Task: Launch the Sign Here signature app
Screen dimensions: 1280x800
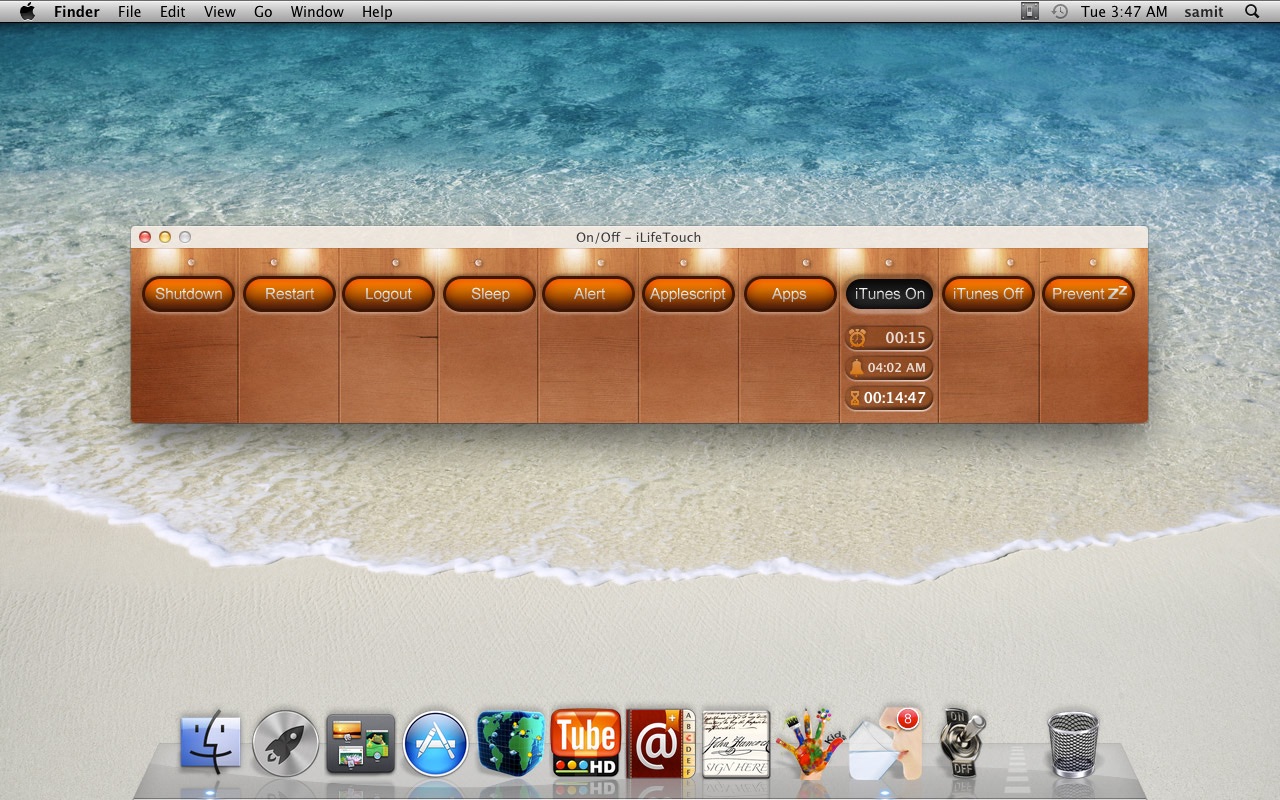Action: coord(736,744)
